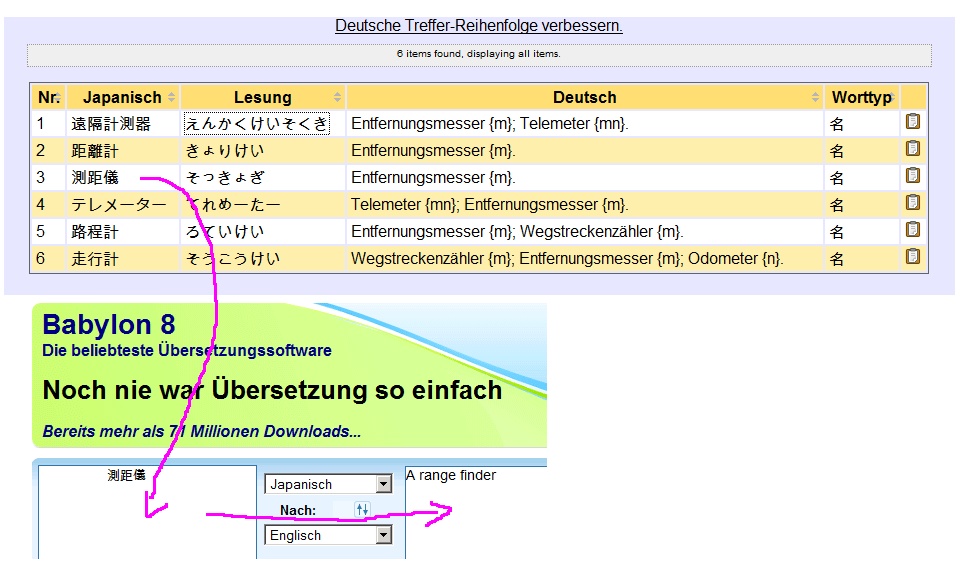Sort table by Nr. column

pos(49,97)
